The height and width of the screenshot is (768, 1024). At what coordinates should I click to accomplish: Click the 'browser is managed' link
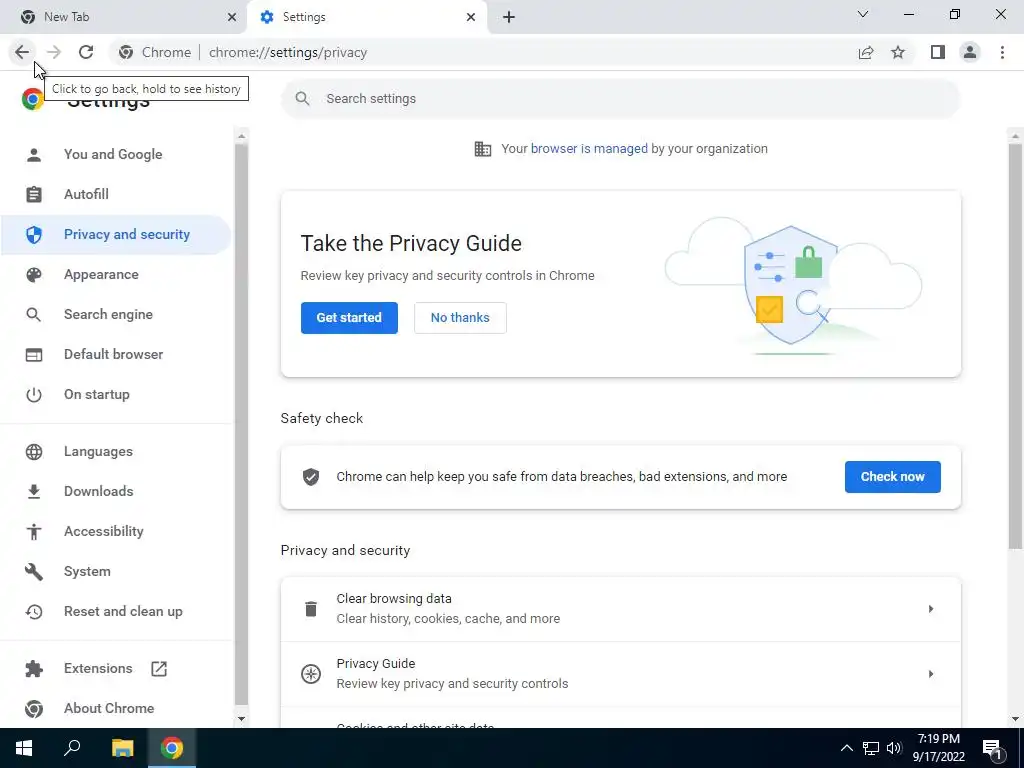point(589,149)
